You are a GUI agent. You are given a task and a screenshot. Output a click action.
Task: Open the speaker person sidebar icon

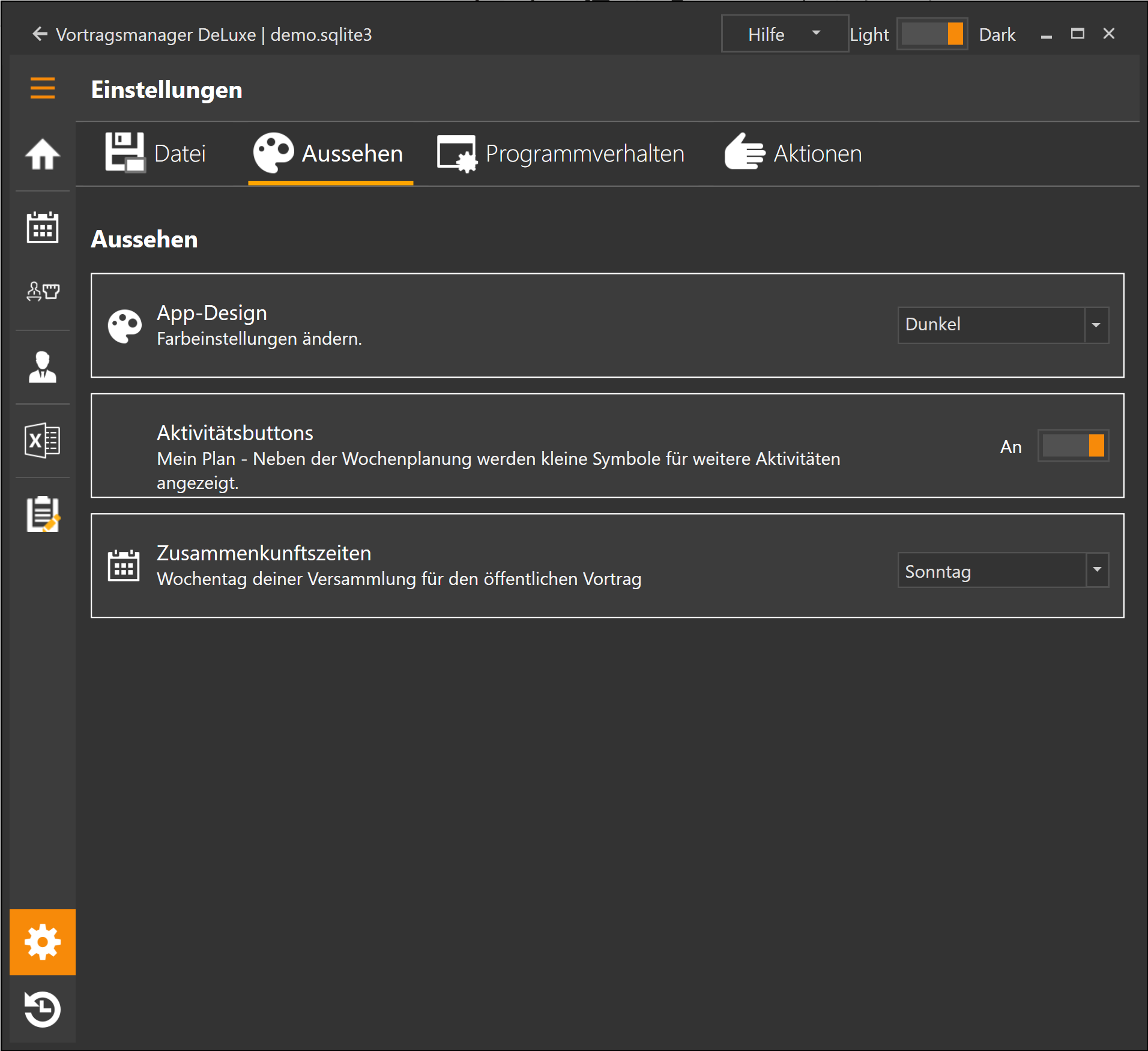[42, 368]
